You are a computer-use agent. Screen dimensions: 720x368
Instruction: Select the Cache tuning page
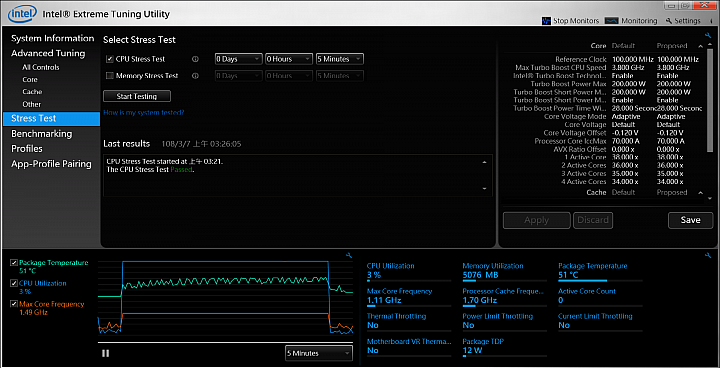(x=32, y=92)
